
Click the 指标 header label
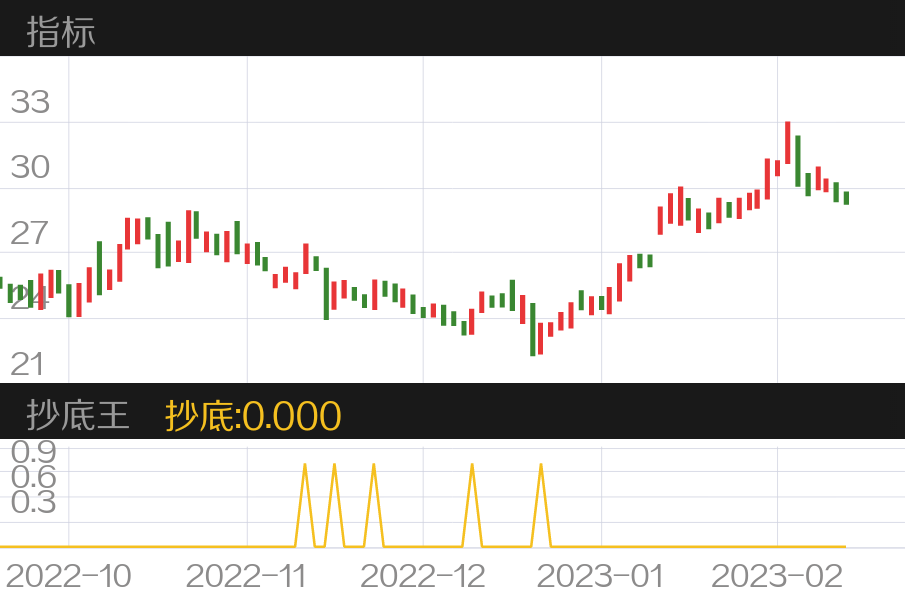(61, 32)
